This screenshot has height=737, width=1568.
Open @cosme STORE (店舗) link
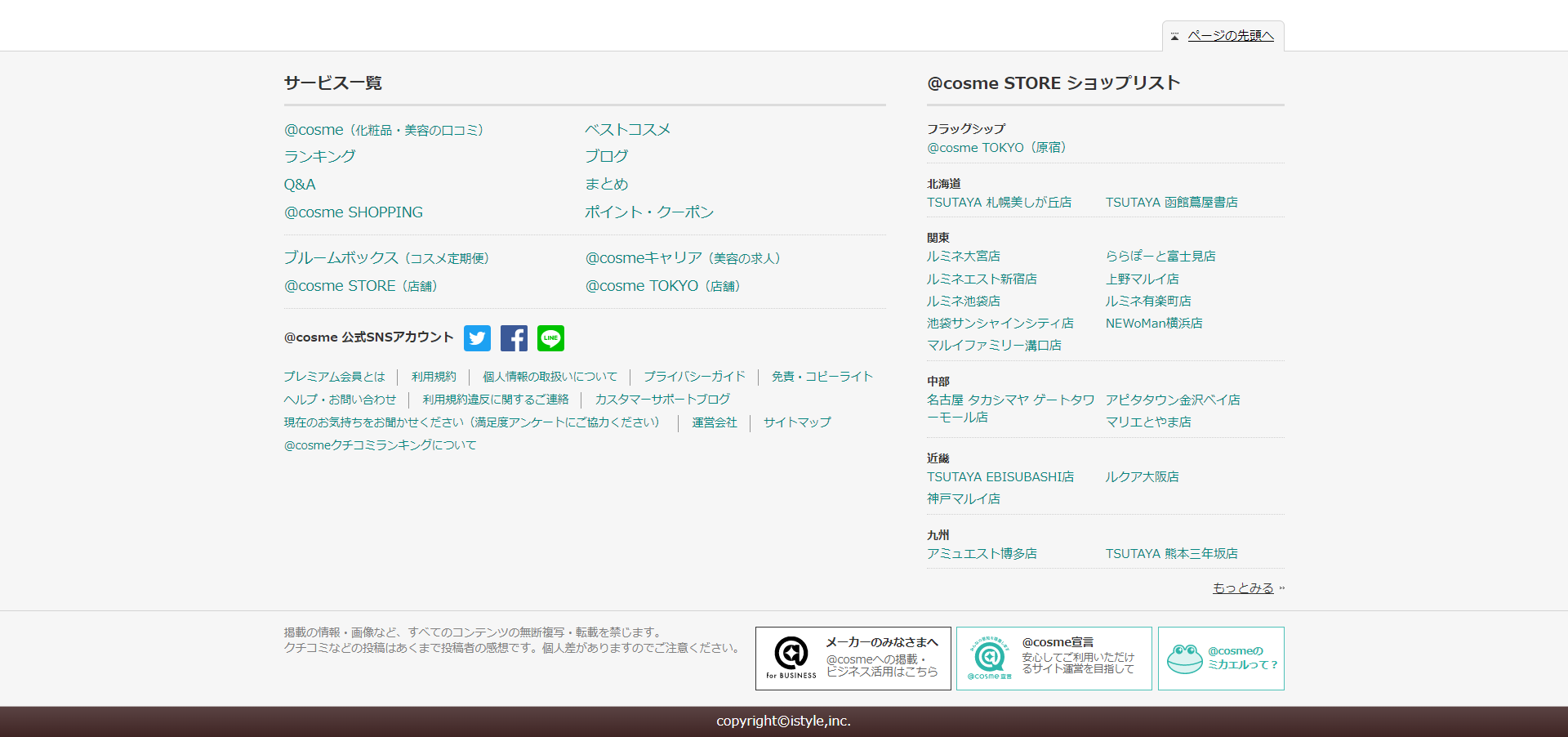(361, 286)
